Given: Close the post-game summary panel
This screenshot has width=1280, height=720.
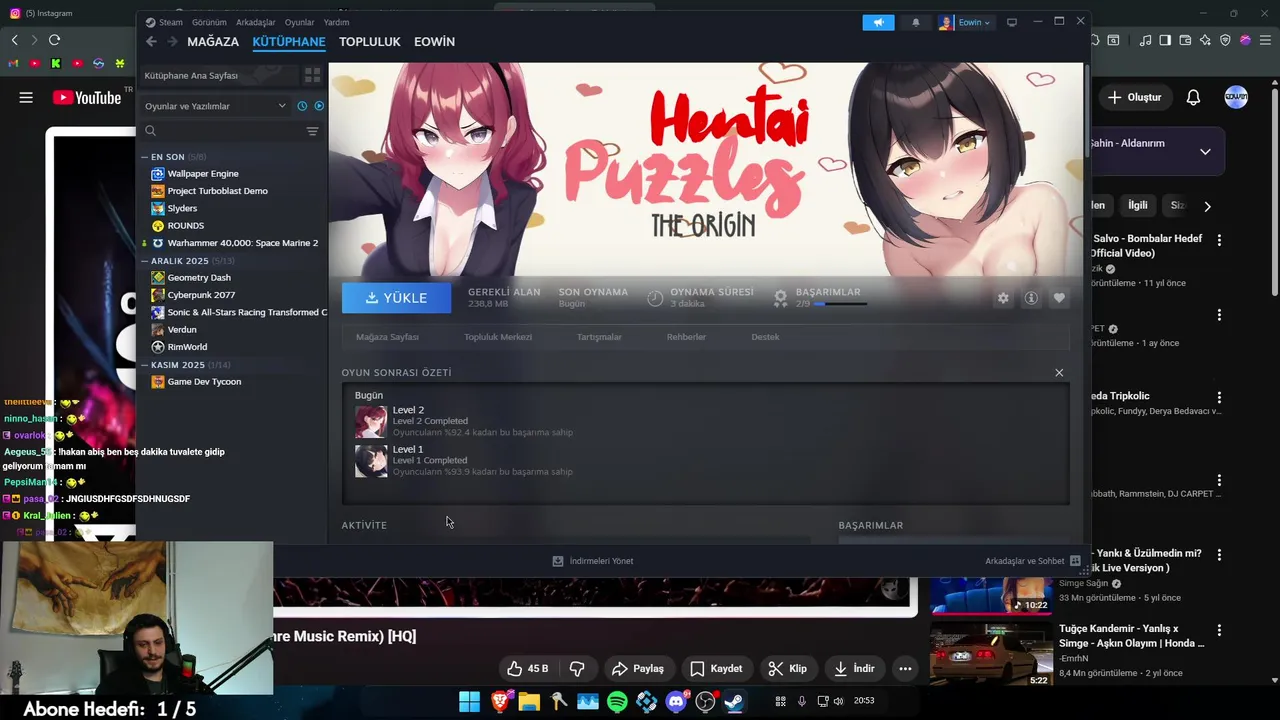Looking at the screenshot, I should click(1059, 372).
